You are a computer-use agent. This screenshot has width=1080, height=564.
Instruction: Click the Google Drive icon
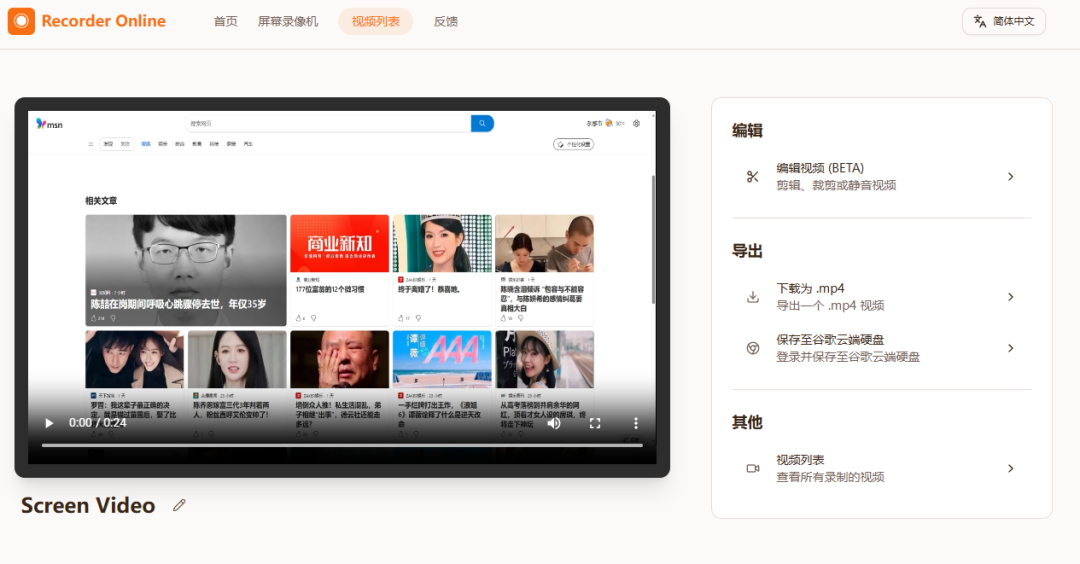coord(753,348)
